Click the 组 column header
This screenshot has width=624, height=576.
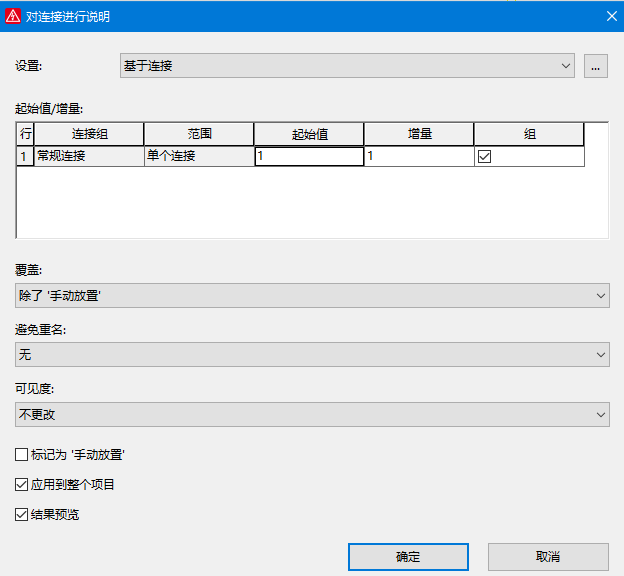[x=529, y=134]
